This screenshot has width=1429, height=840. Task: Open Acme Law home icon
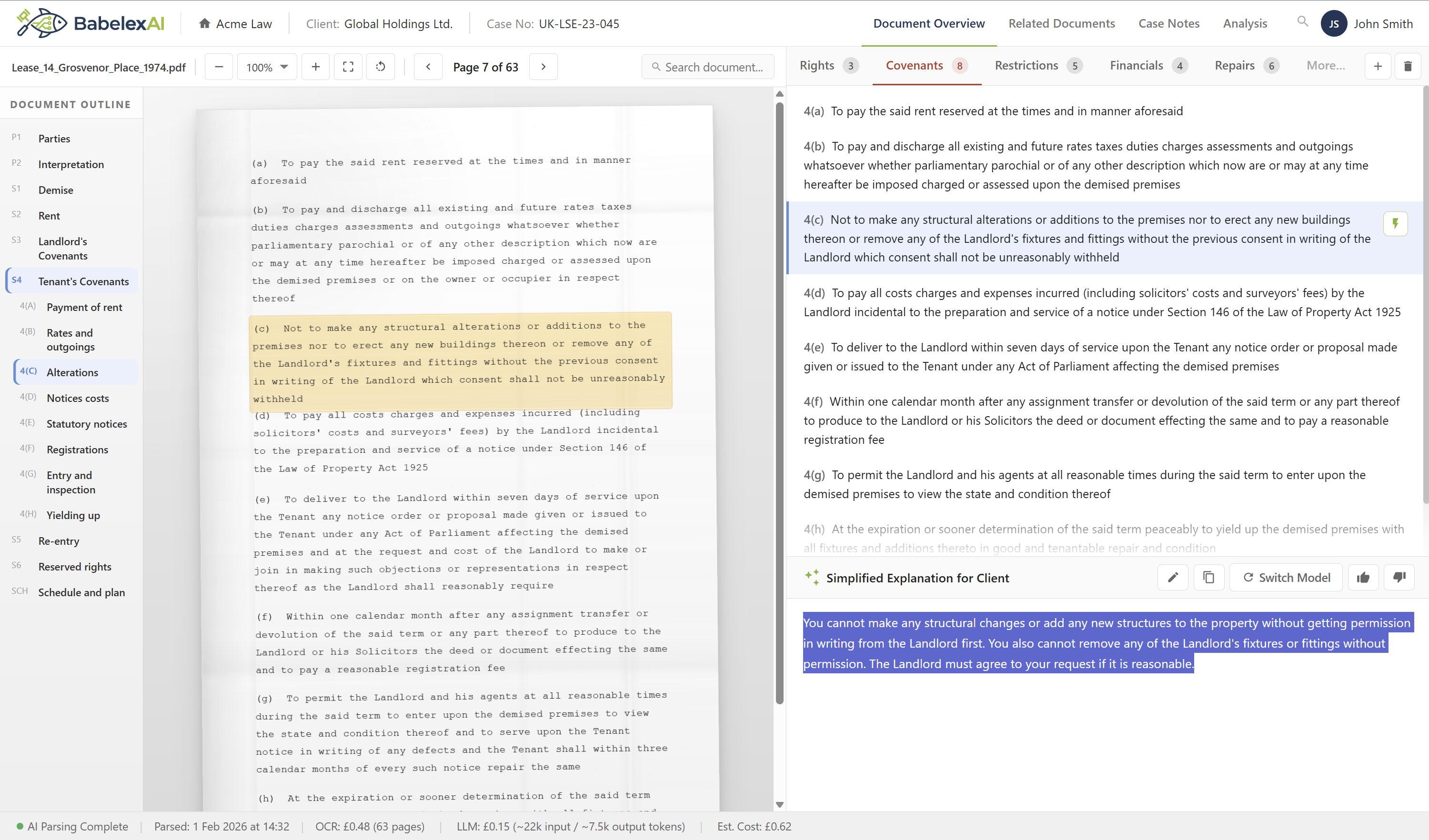tap(205, 23)
